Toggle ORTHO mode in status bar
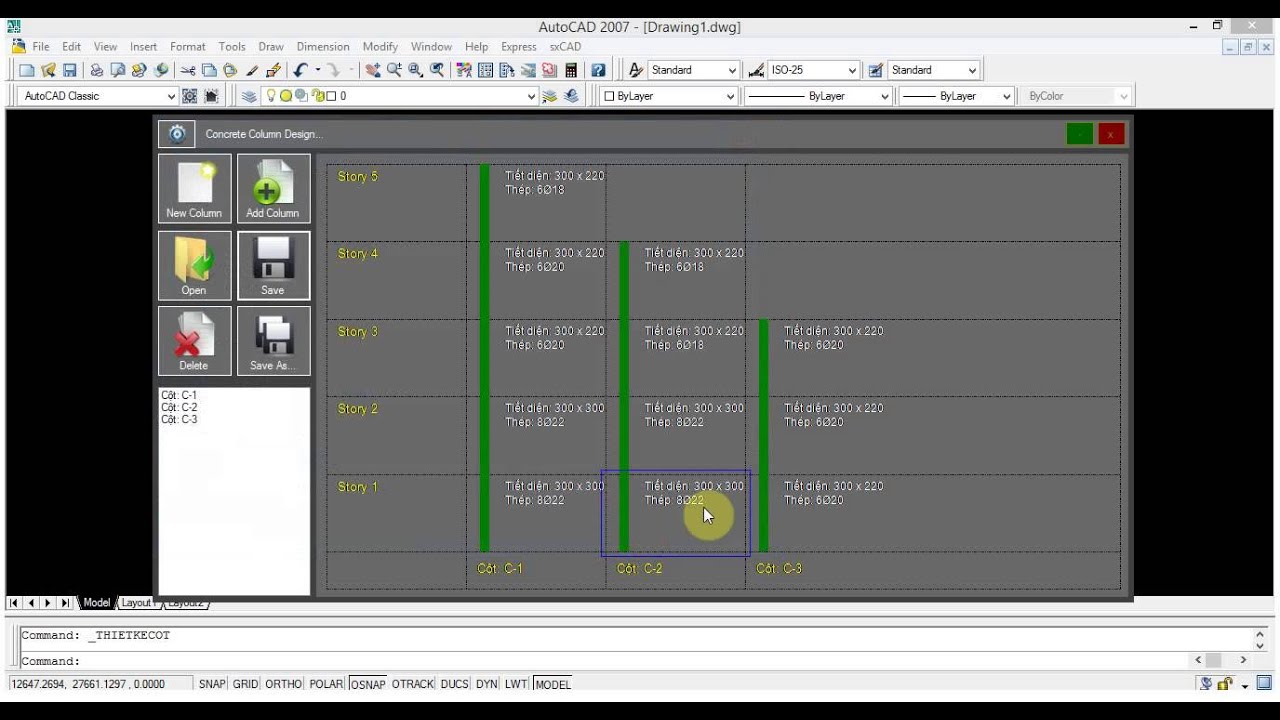 (x=283, y=684)
